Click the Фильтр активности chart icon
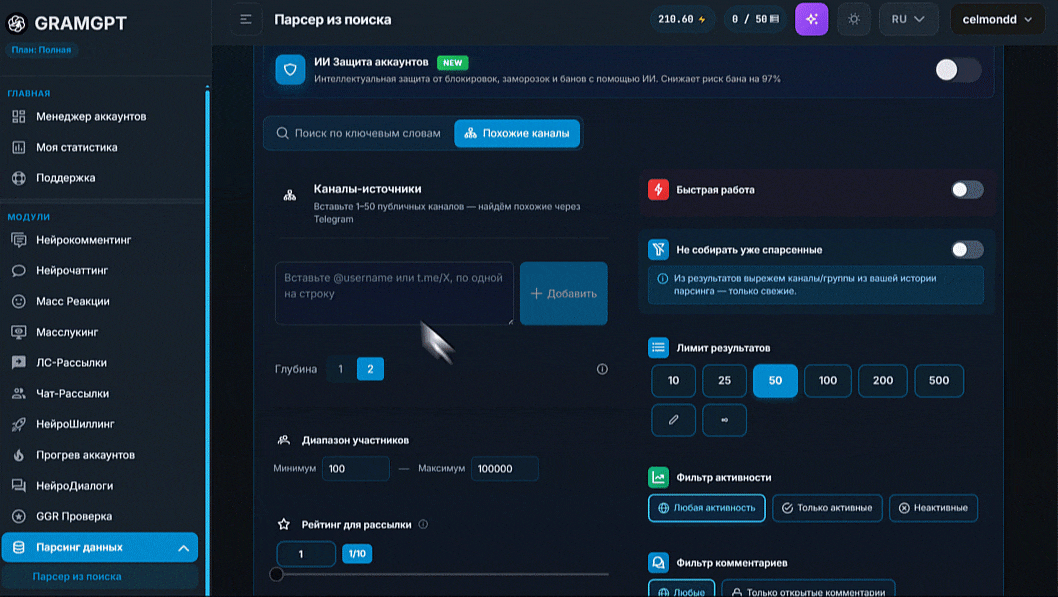The image size is (1058, 597). [x=659, y=478]
